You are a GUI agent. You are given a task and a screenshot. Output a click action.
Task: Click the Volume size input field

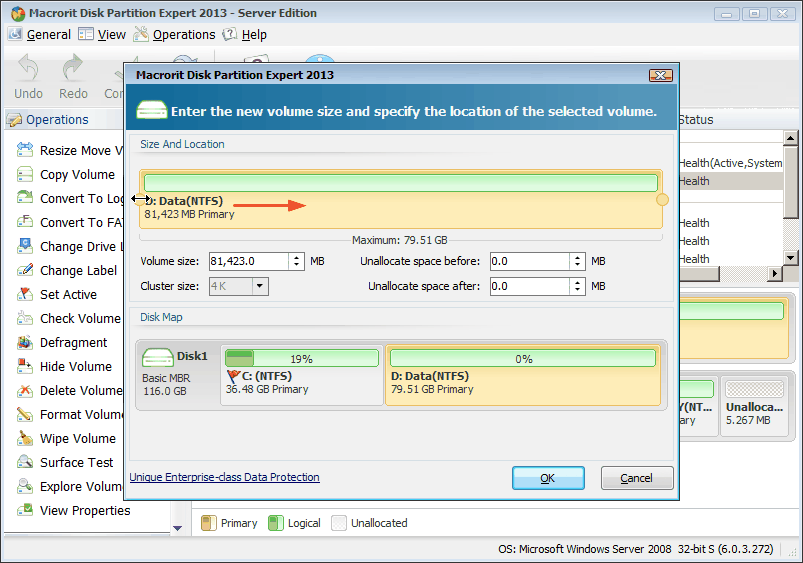249,261
